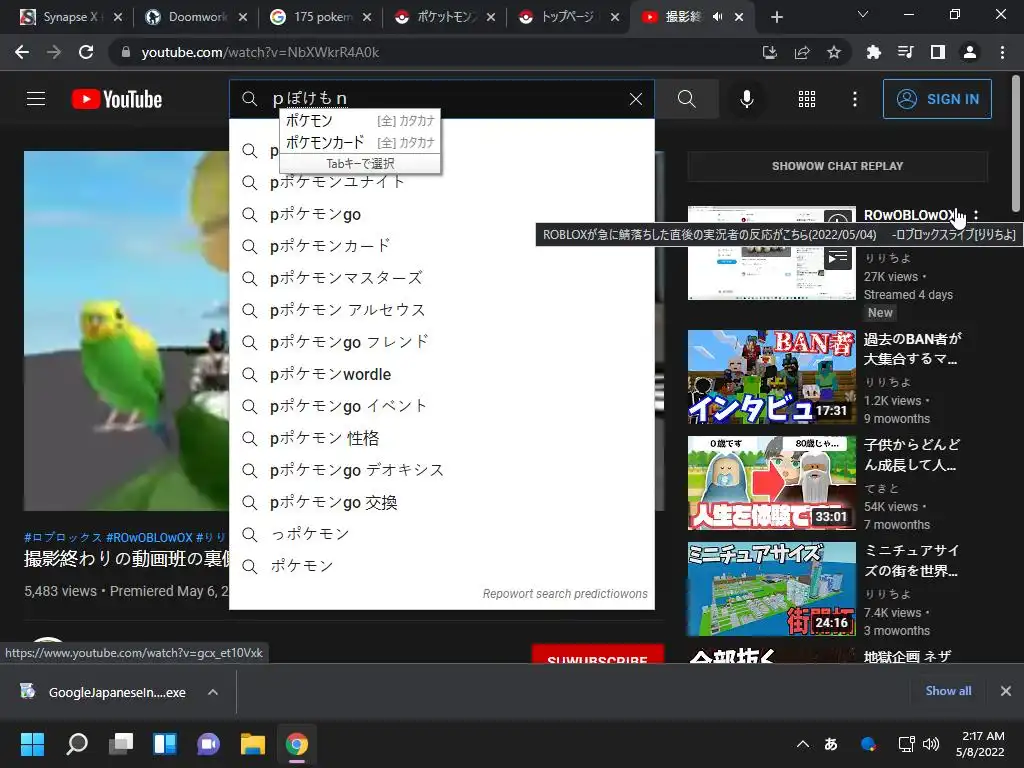Clear the search box with X
The height and width of the screenshot is (768, 1024).
635,99
